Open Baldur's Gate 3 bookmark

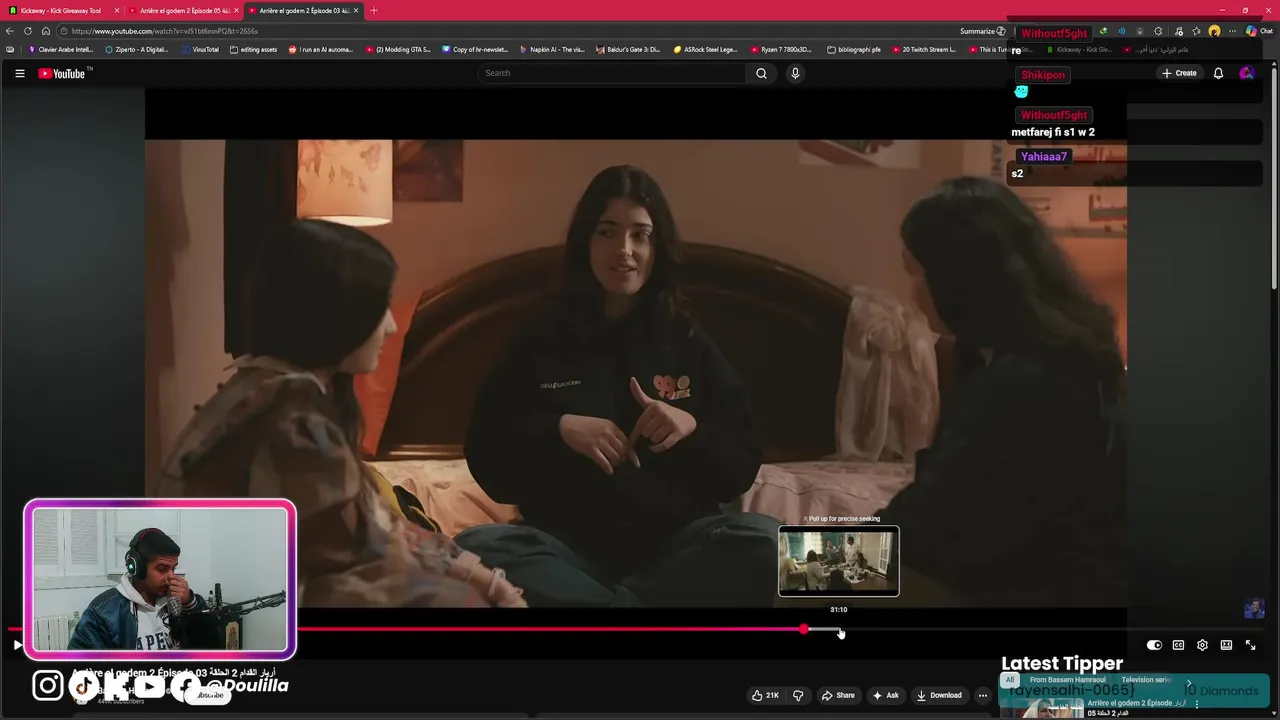tap(628, 49)
